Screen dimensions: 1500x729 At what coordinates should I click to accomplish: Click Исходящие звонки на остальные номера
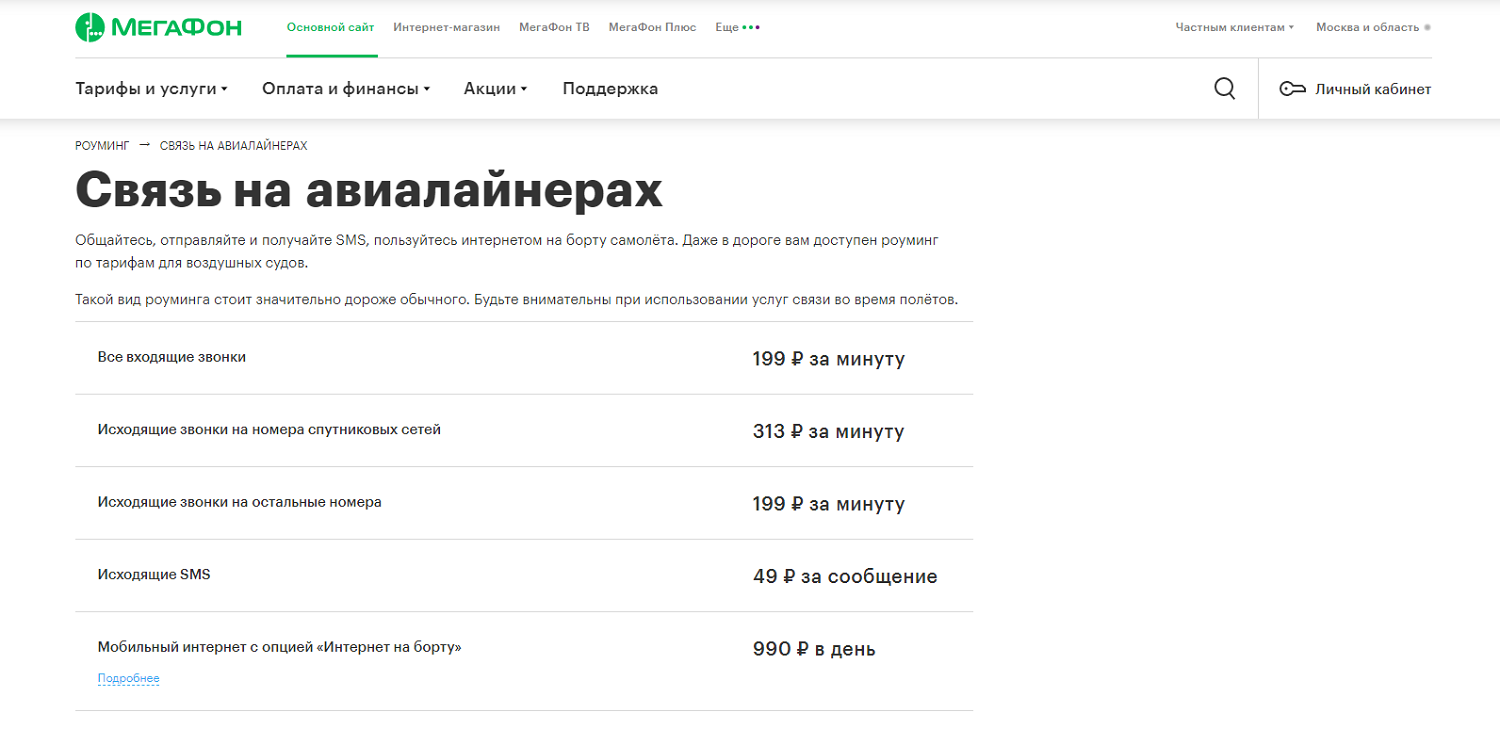[x=240, y=502]
